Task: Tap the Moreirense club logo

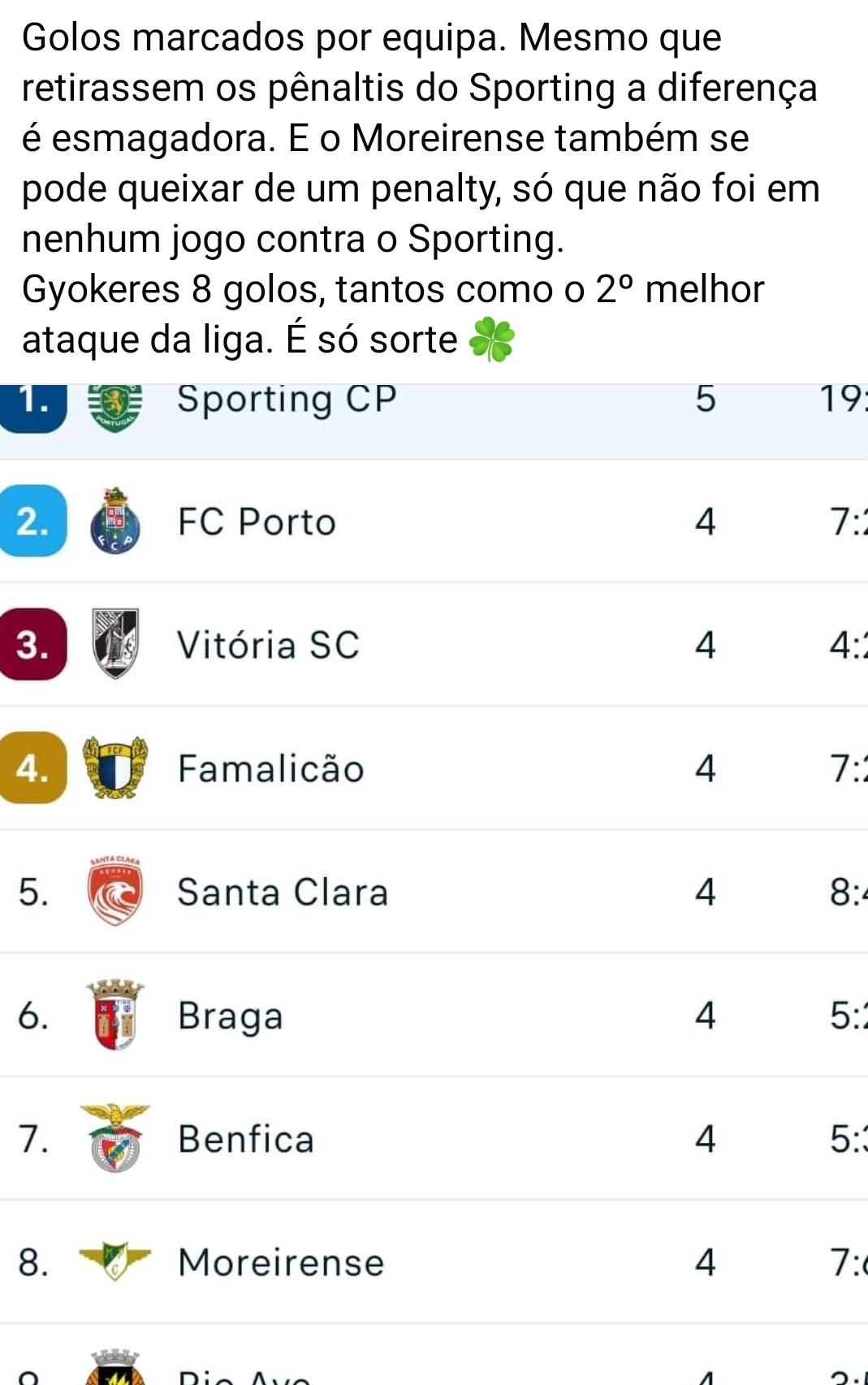Action: 115,1261
